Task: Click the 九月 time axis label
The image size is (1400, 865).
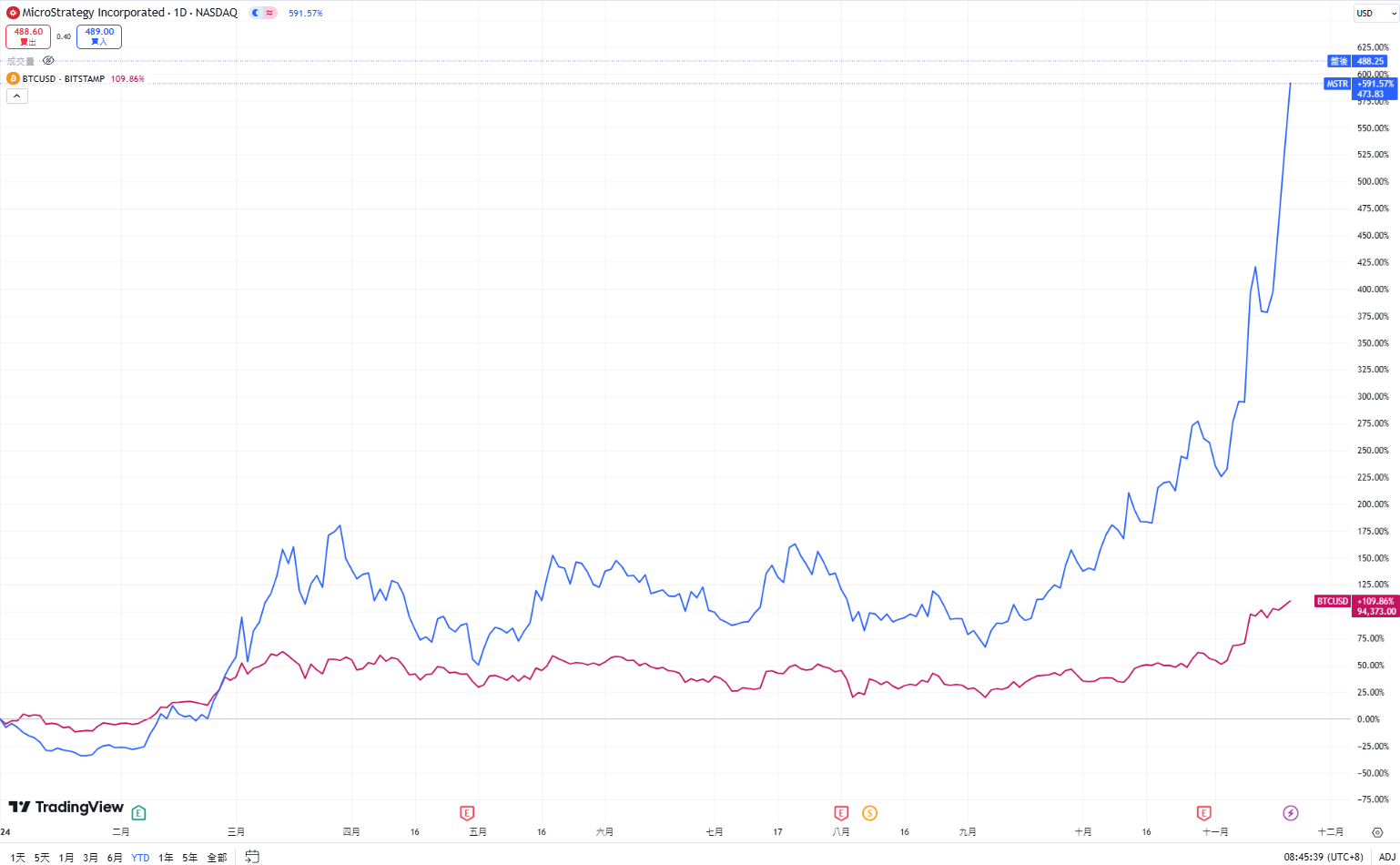Action: (968, 832)
